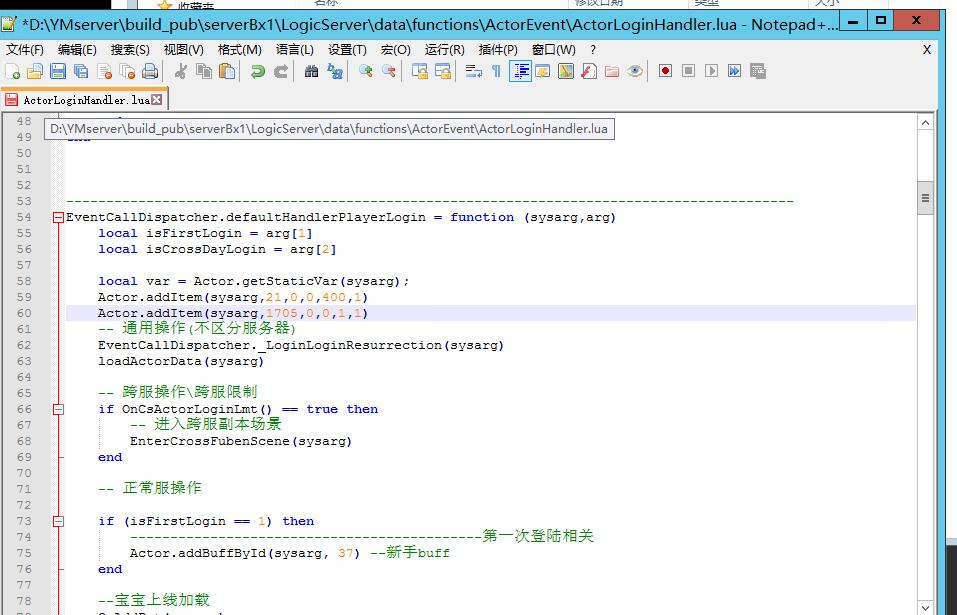Click the Cut scissors icon

[x=180, y=71]
